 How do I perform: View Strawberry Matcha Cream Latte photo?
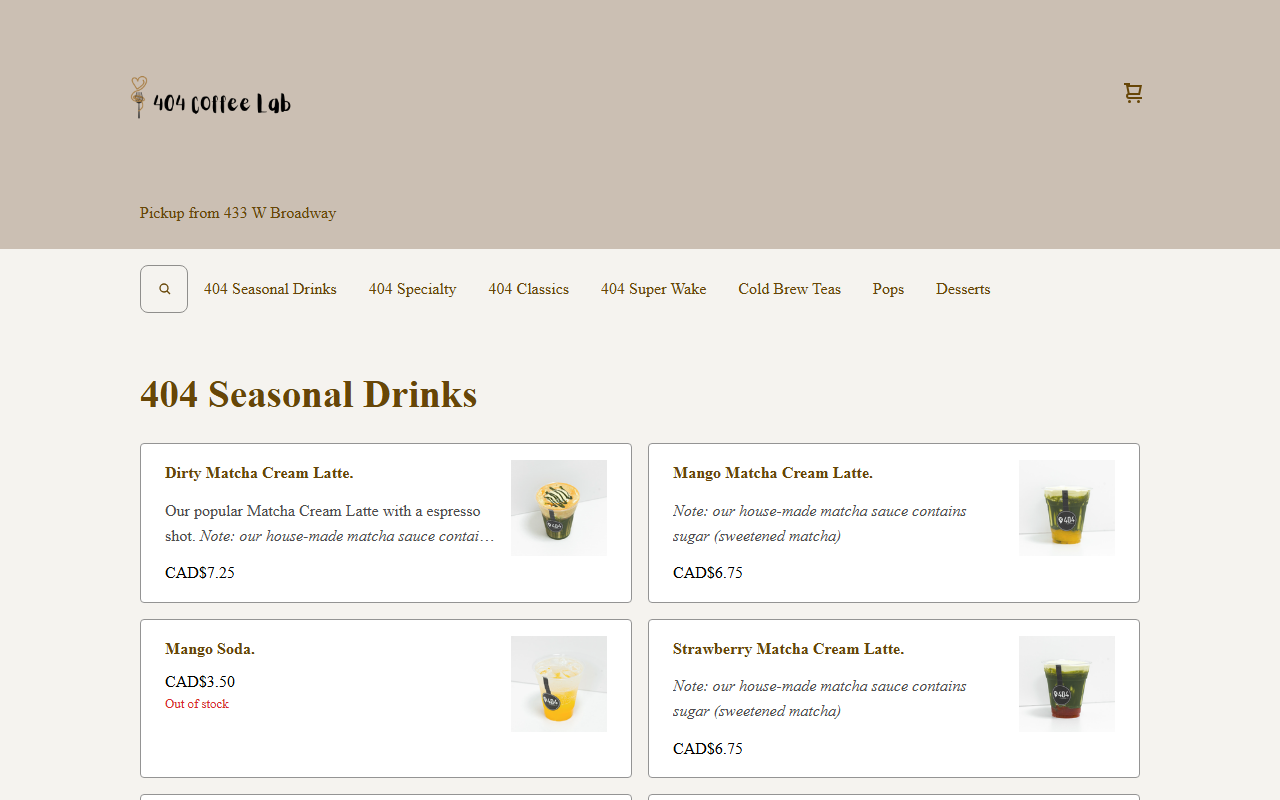(x=1067, y=684)
